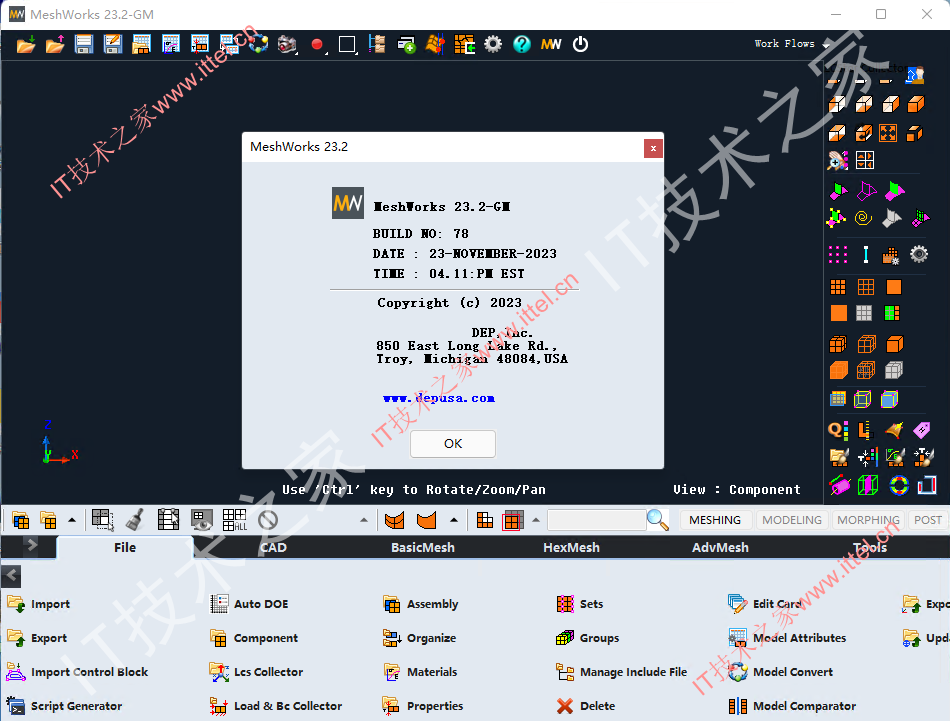Viewport: 950px width, 721px height.
Task: Click the monitor with eye display icon
Action: [x=202, y=520]
